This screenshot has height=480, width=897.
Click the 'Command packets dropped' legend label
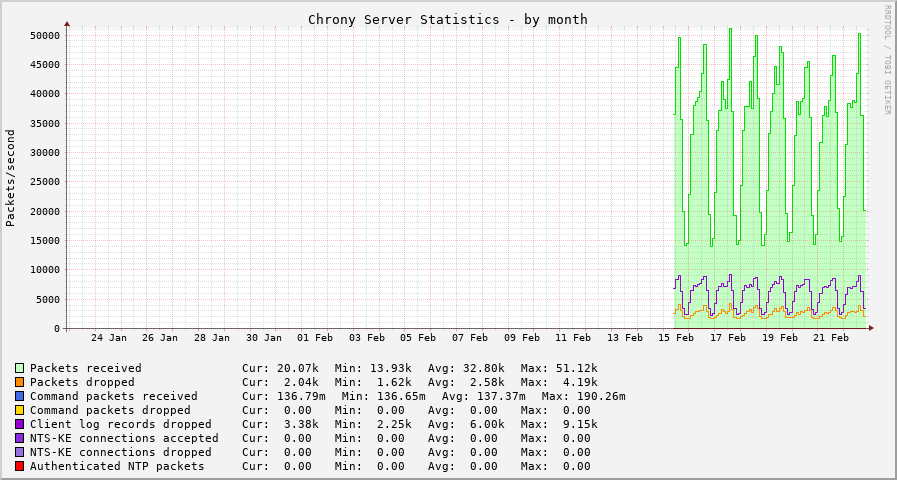(x=110, y=410)
